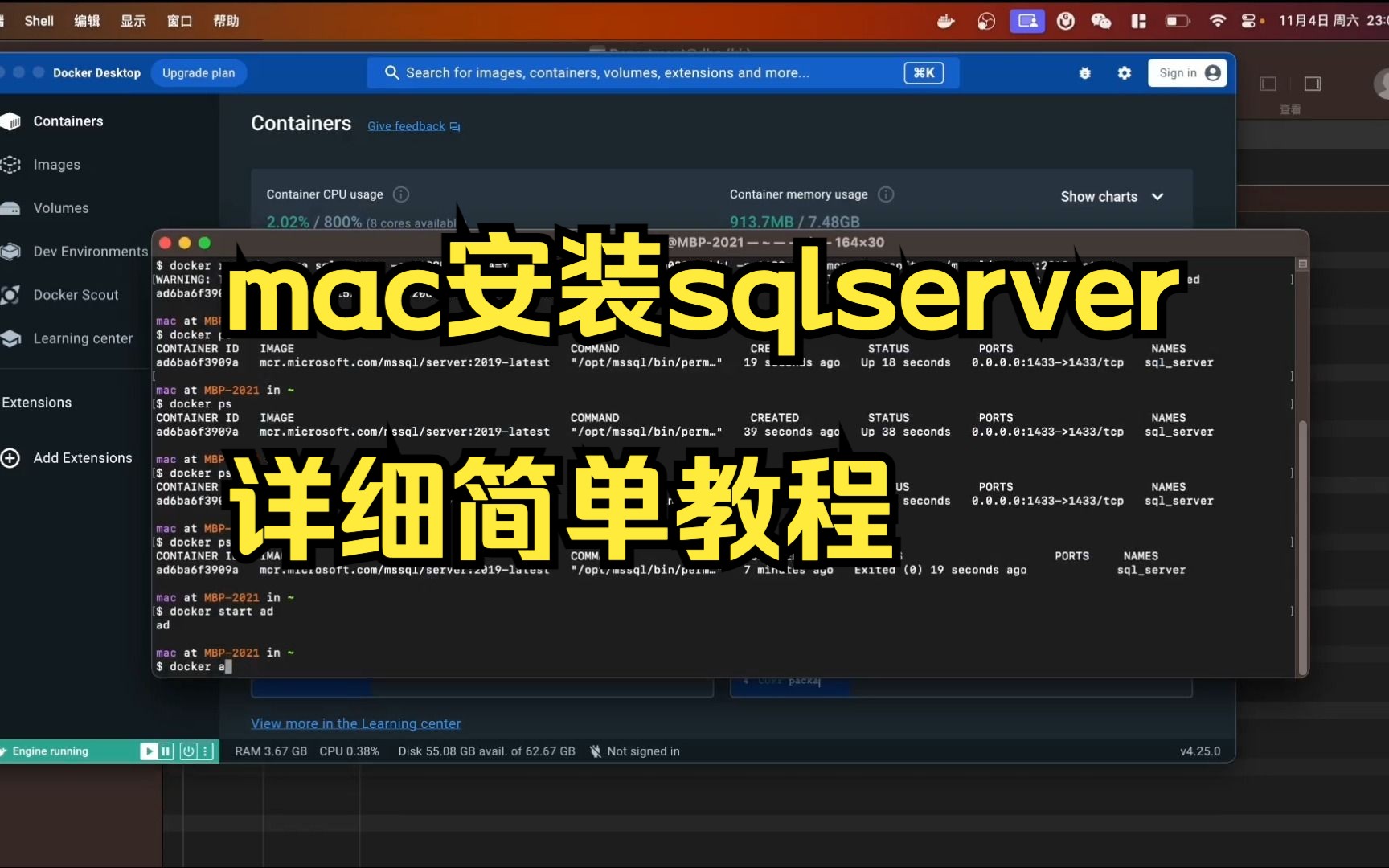Click the terminal command prompt line

[x=194, y=667]
